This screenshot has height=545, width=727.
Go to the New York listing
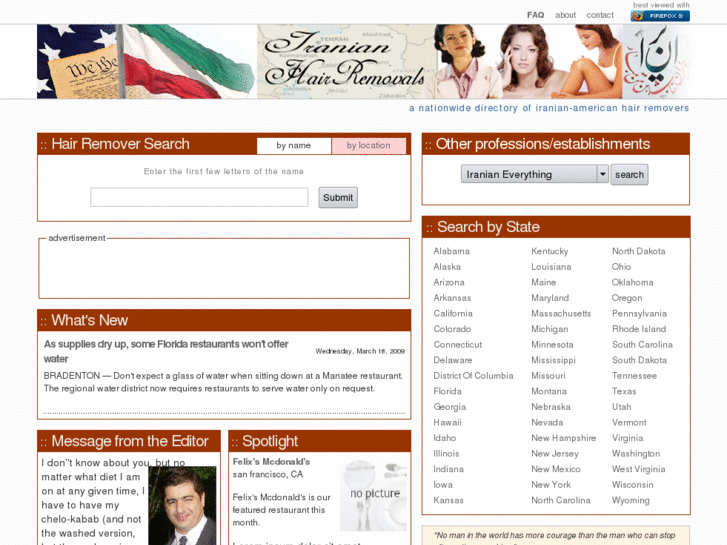pos(551,485)
